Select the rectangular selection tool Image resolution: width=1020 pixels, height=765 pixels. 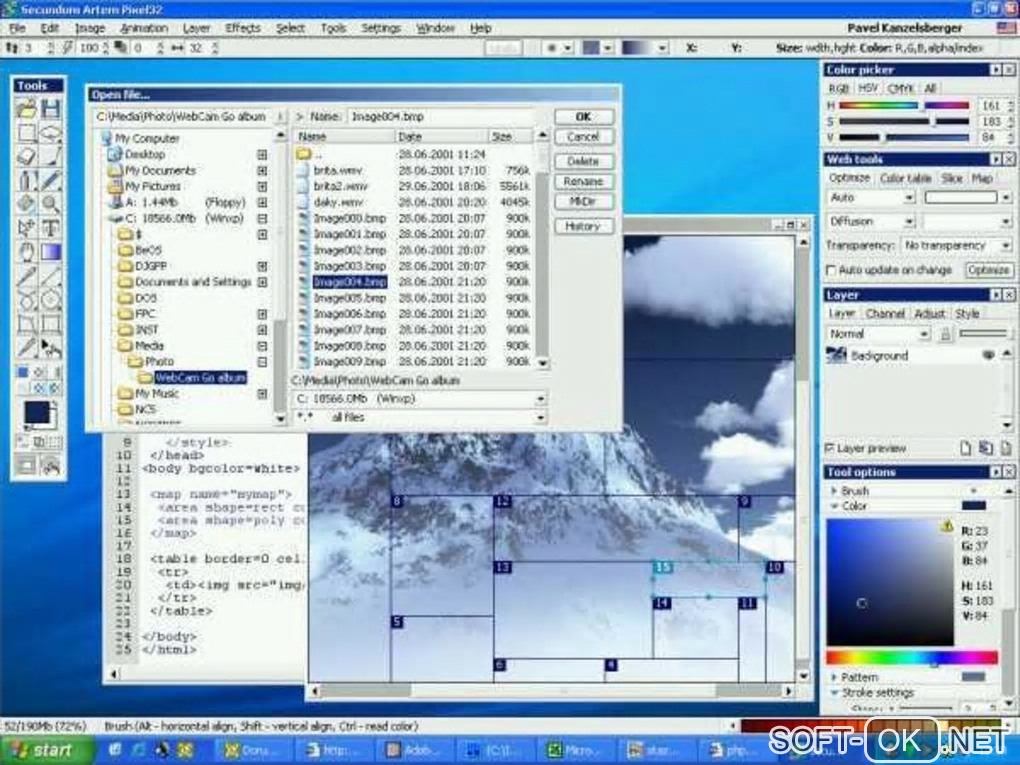[x=27, y=133]
